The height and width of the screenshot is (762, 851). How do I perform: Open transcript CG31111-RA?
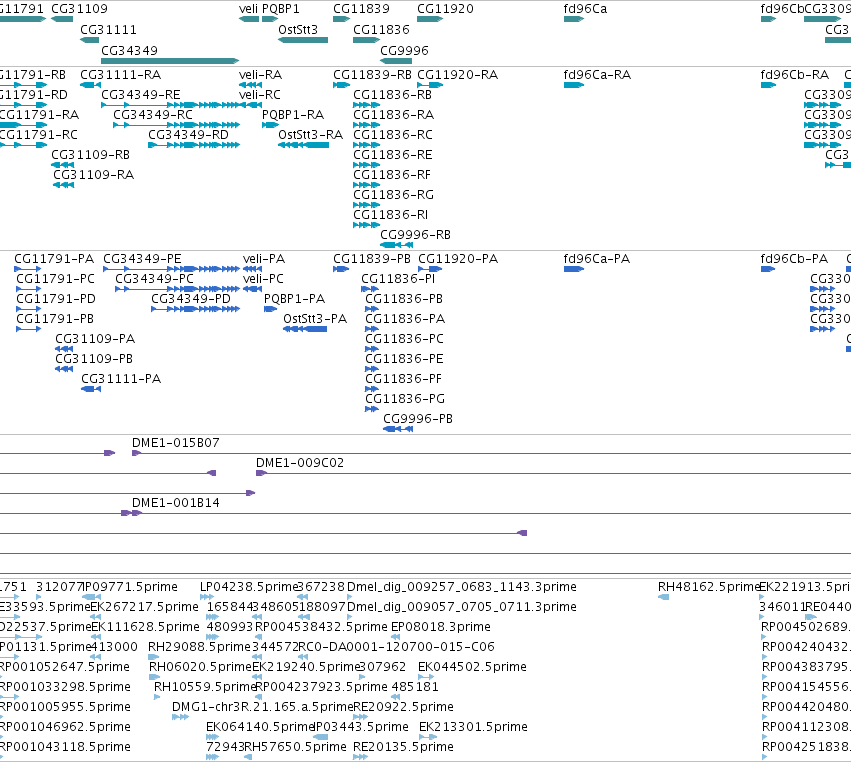[120, 74]
